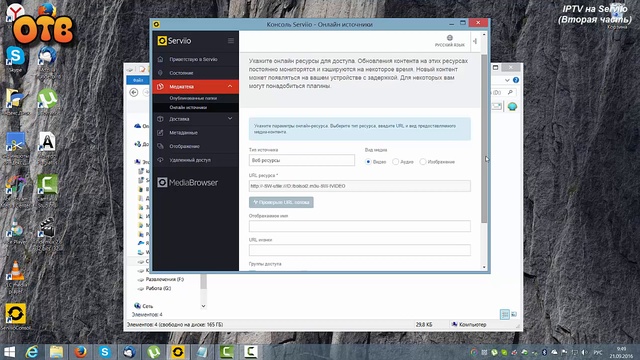This screenshot has height=360, width=640.
Task: Click the Explorer tree scroll down arrow
Action: tap(203, 306)
